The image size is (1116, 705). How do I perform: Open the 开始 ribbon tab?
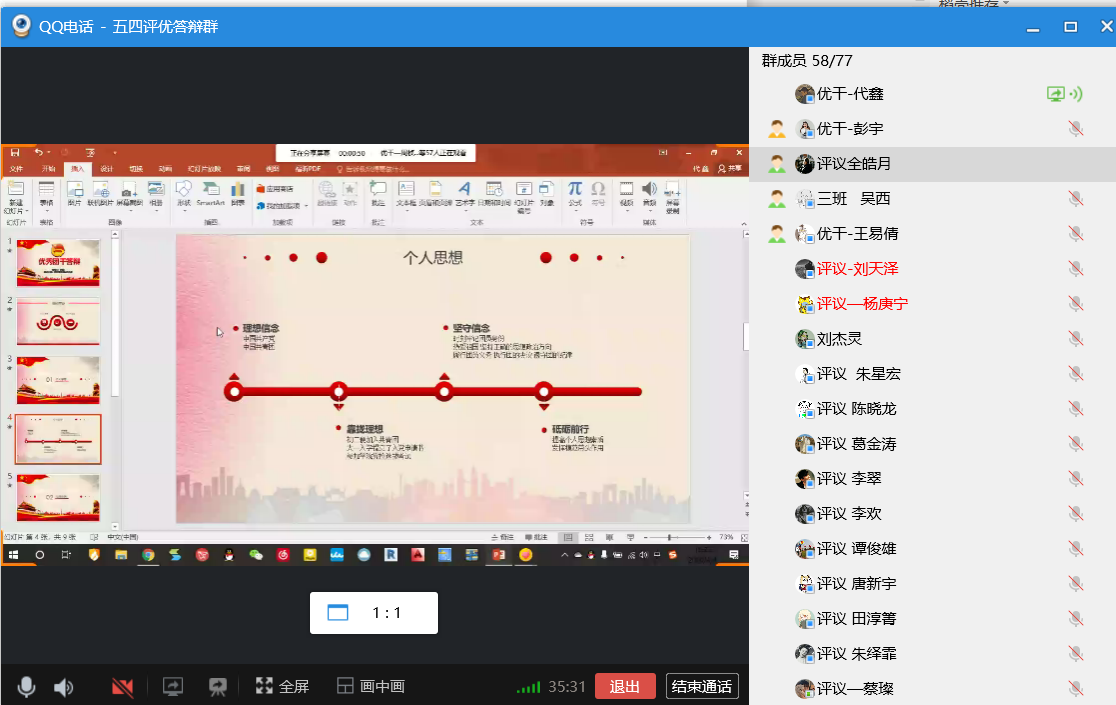[x=48, y=169]
